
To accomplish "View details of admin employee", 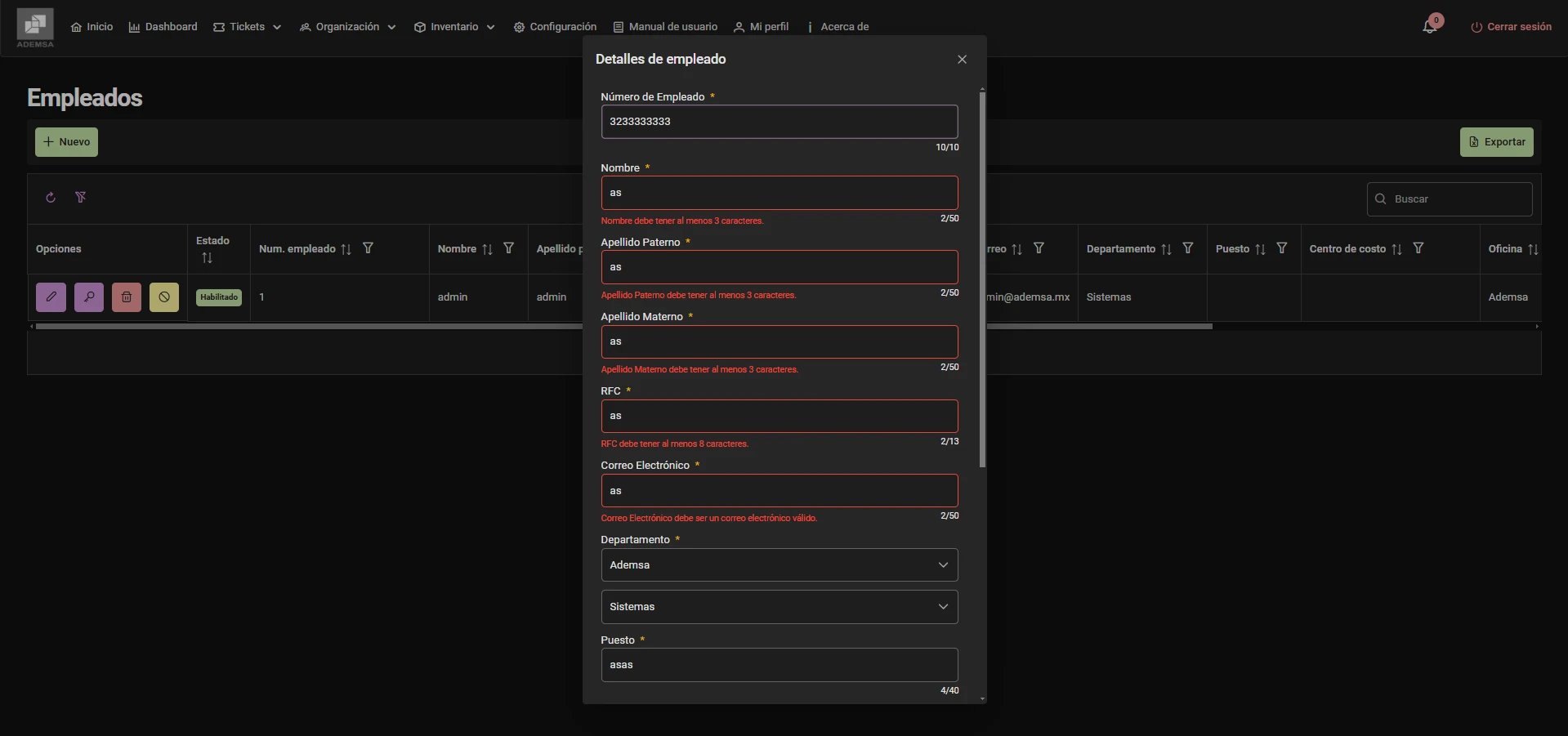I will 89,297.
